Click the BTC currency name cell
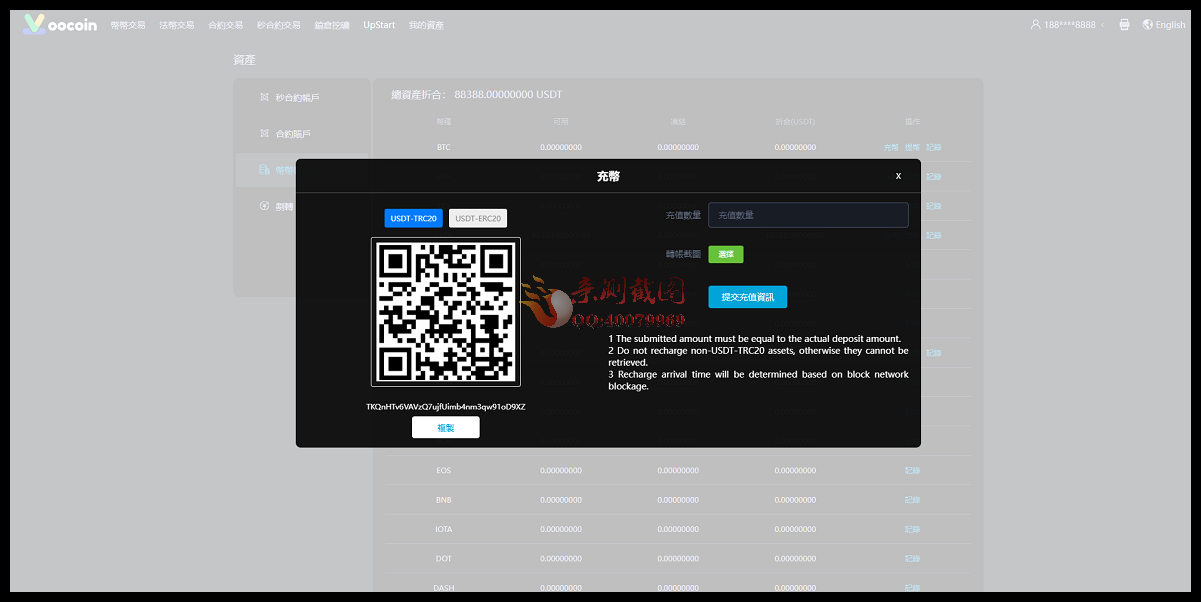Image resolution: width=1201 pixels, height=602 pixels. pos(444,147)
